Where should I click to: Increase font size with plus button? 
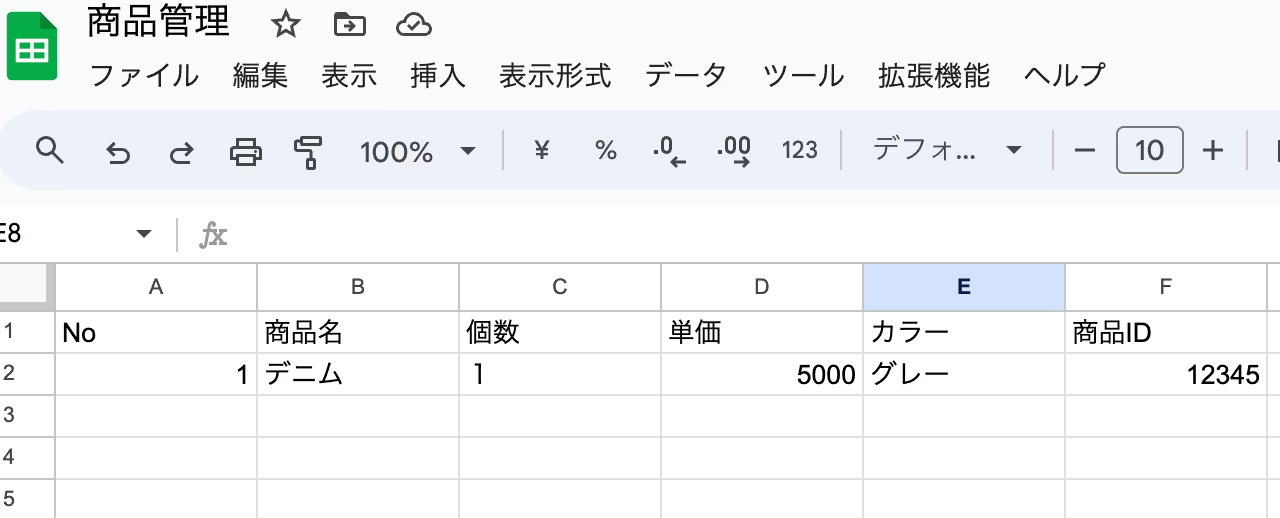coord(1213,151)
